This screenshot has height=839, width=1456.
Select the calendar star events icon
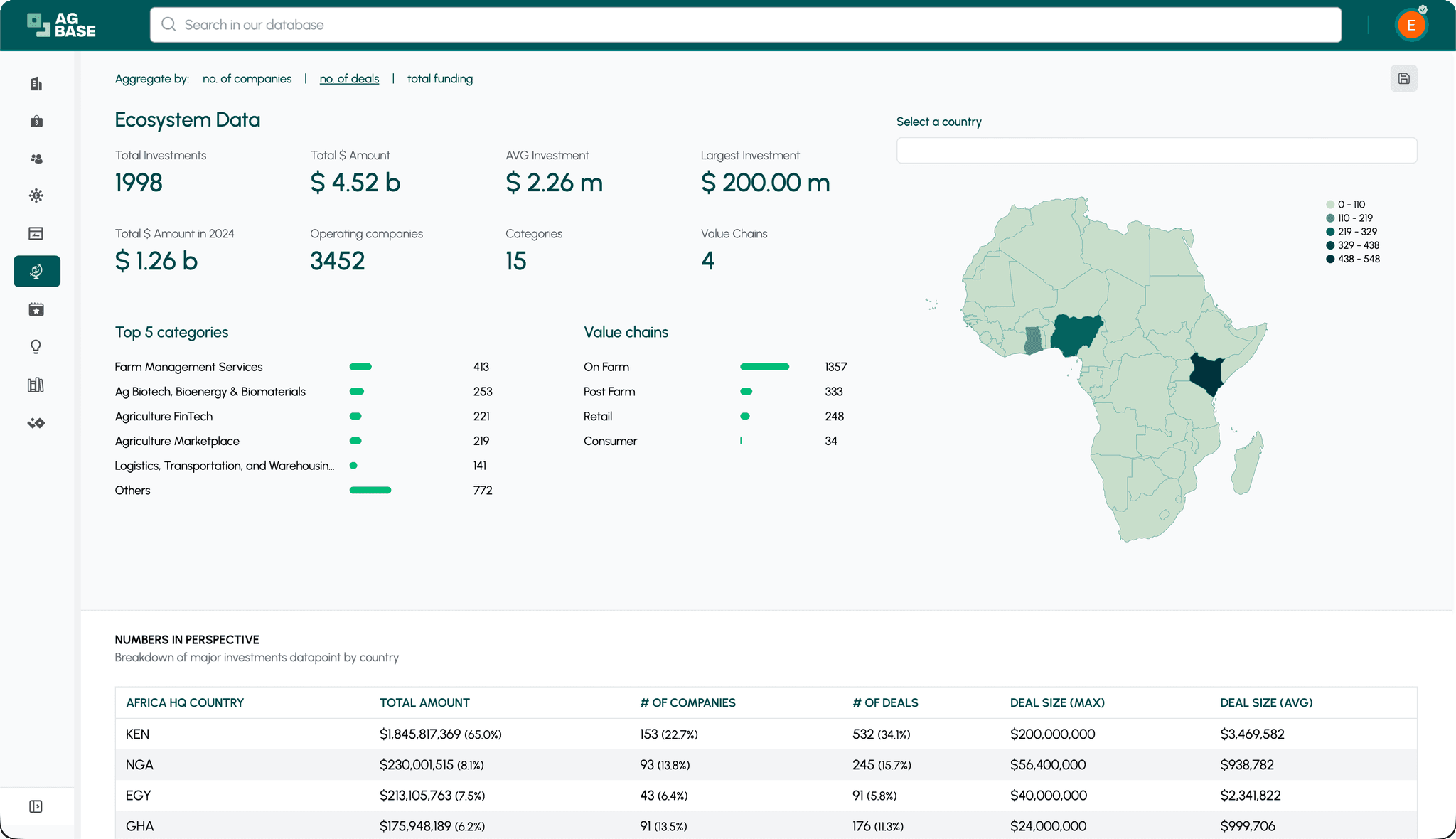point(36,309)
